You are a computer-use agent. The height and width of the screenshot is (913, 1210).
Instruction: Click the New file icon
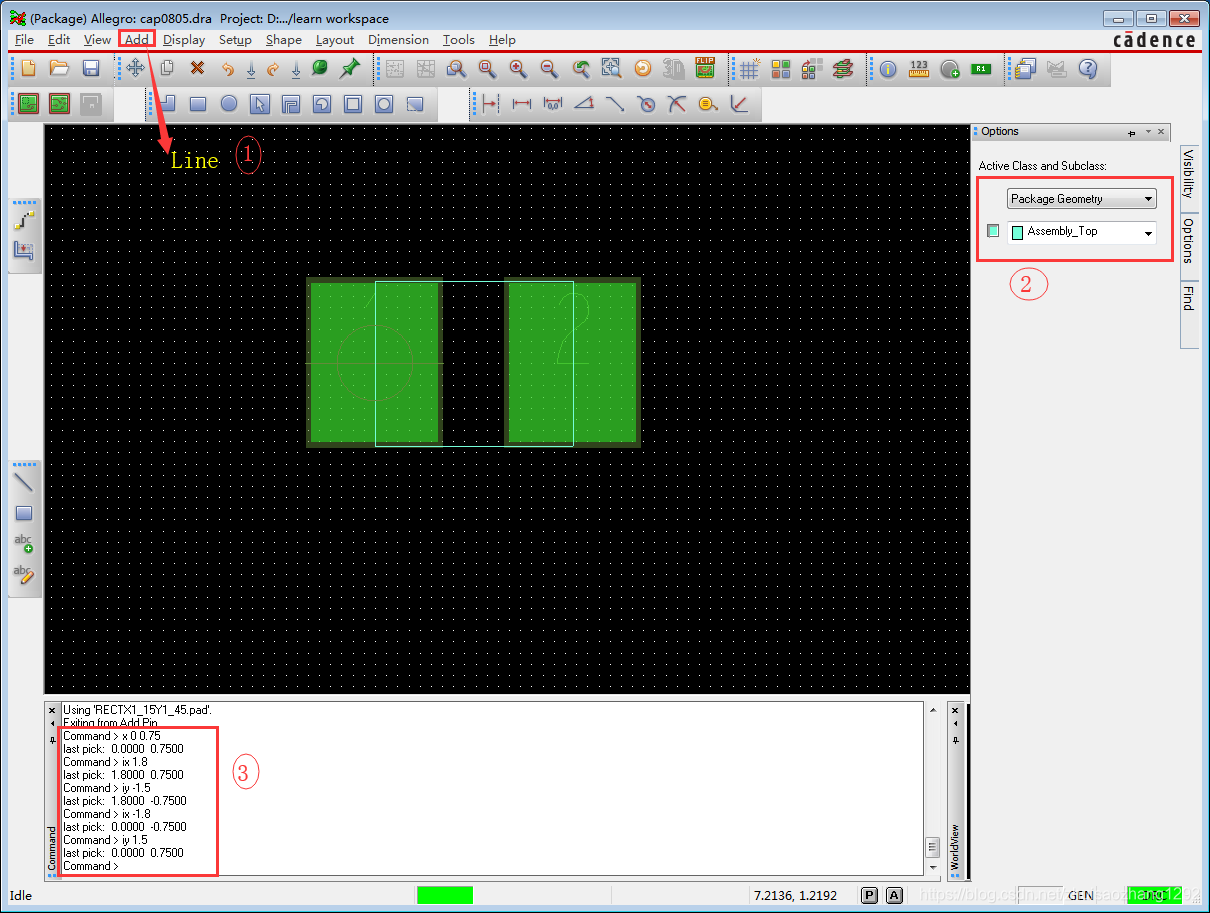point(28,68)
